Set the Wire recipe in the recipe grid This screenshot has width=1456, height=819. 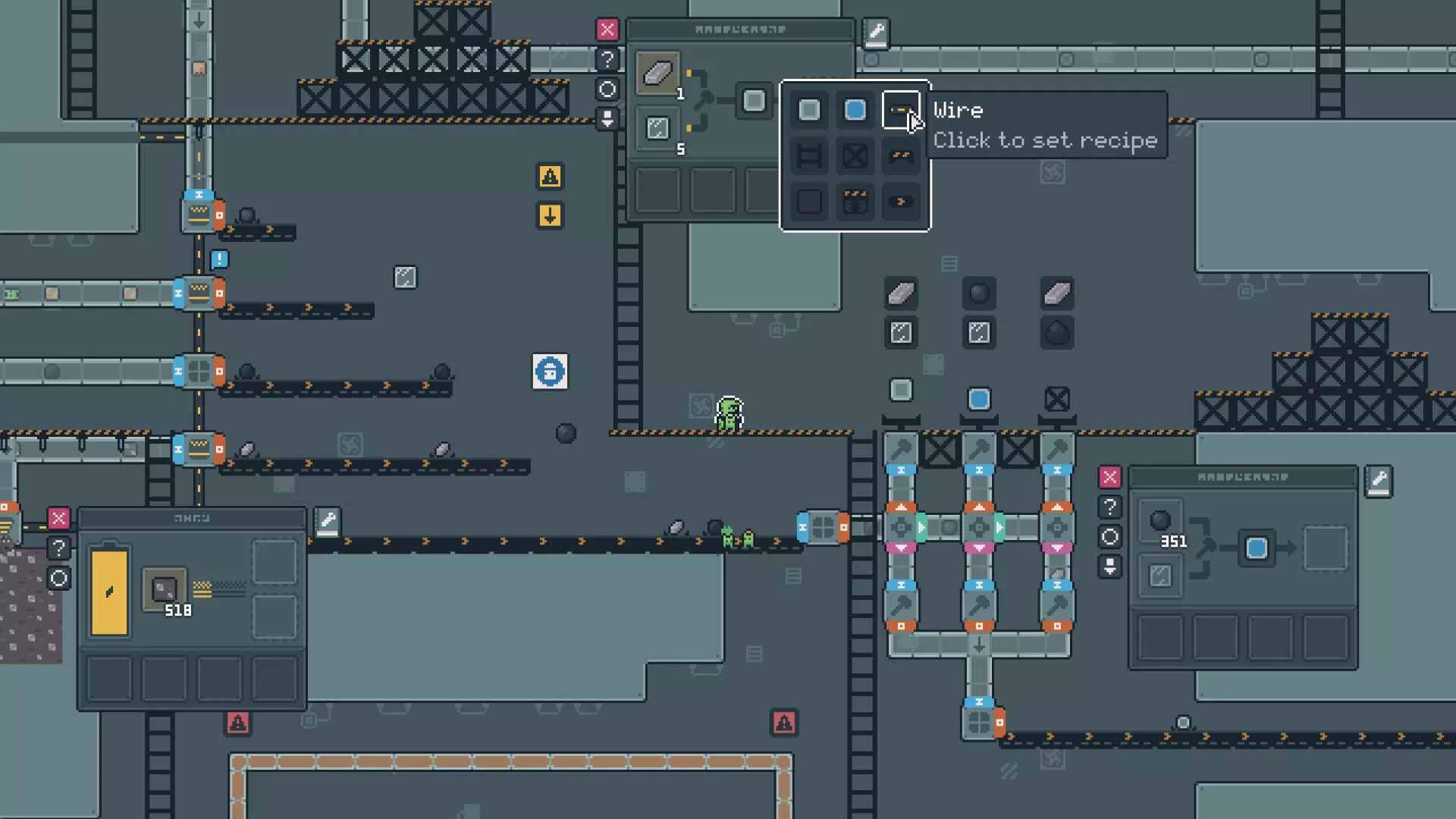(x=900, y=110)
